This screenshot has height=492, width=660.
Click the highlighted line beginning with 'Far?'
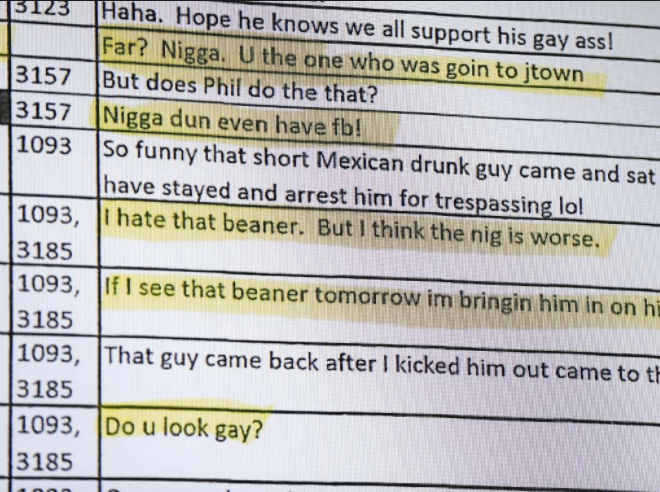(343, 61)
